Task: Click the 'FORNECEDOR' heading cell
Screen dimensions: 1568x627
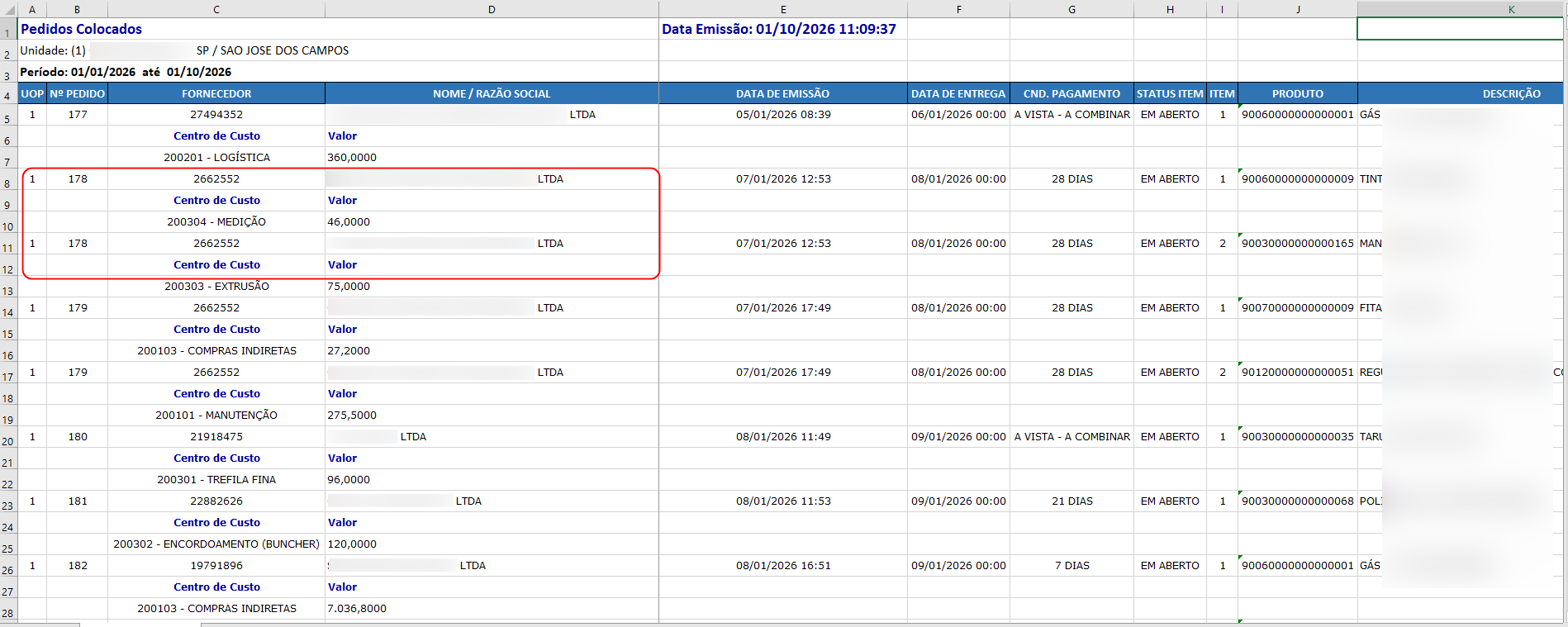Action: [x=216, y=93]
